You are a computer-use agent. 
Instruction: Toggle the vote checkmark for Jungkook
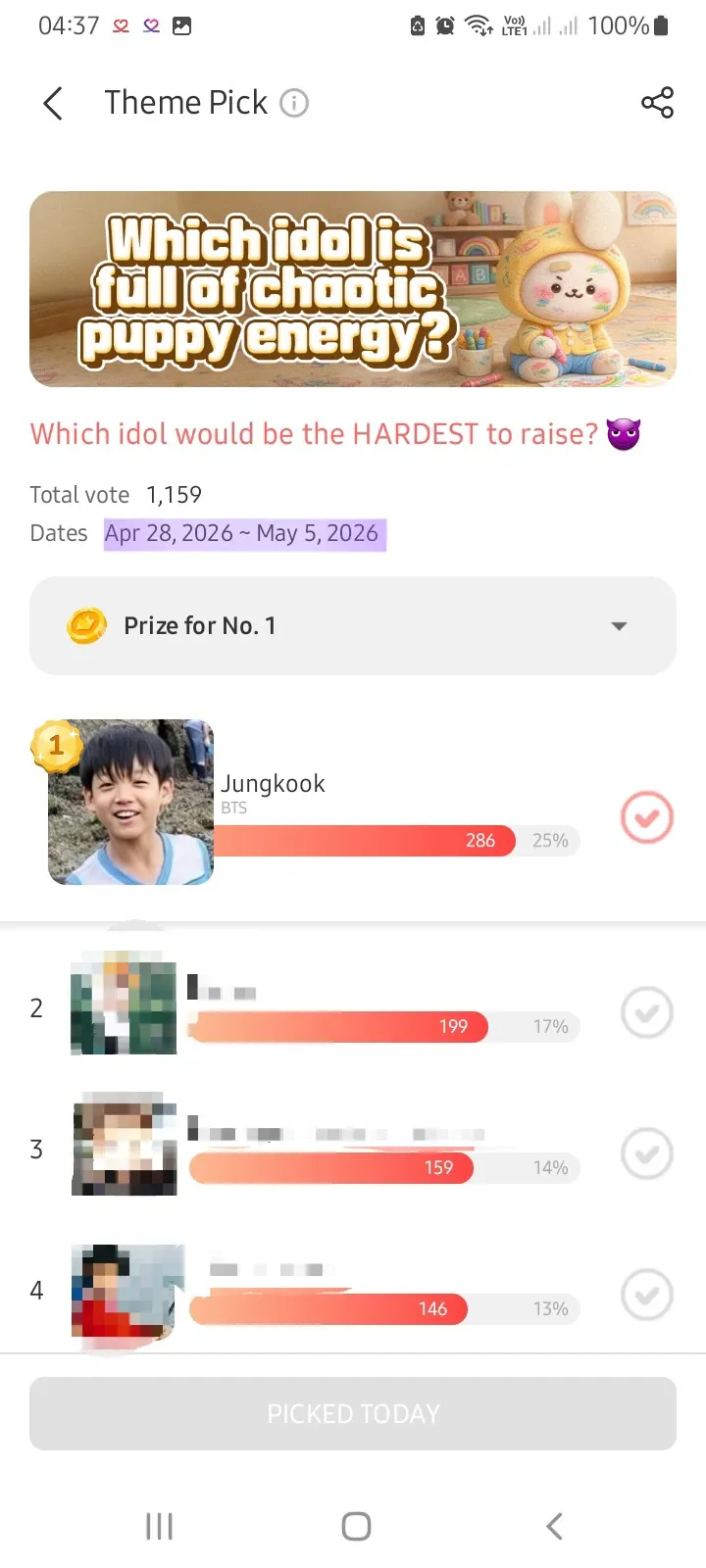pos(647,817)
